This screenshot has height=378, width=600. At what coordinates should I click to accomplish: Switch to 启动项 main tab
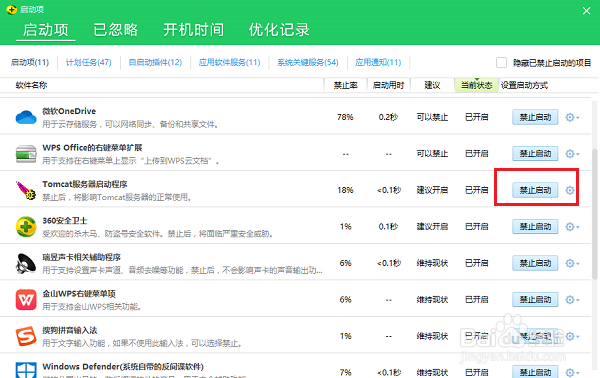click(46, 30)
